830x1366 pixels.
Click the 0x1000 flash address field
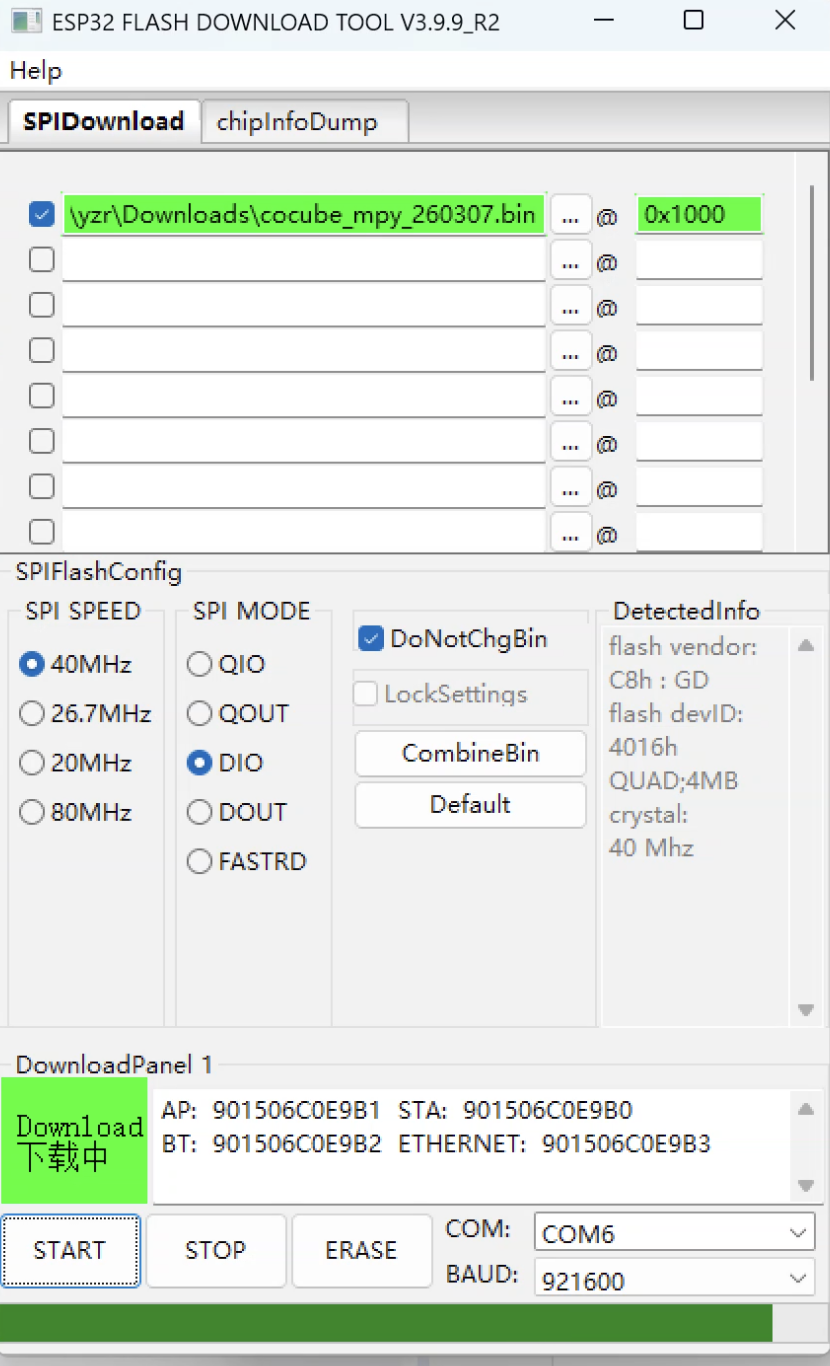point(698,214)
